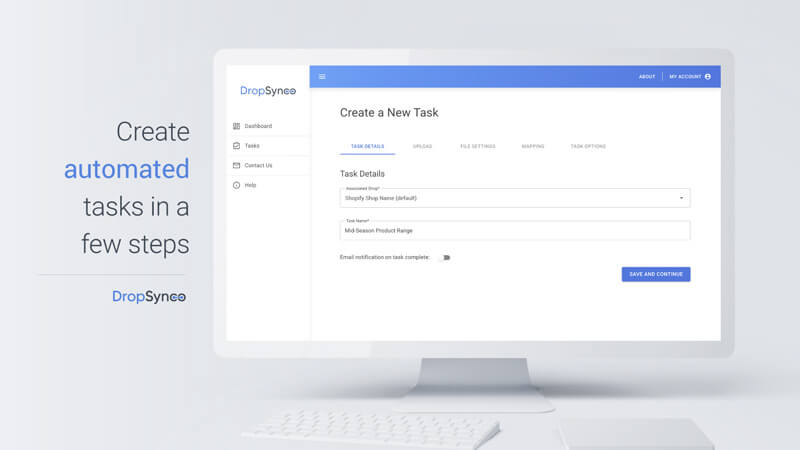Switch to the Task Details tab
Viewport: 800px width, 450px height.
tap(367, 146)
